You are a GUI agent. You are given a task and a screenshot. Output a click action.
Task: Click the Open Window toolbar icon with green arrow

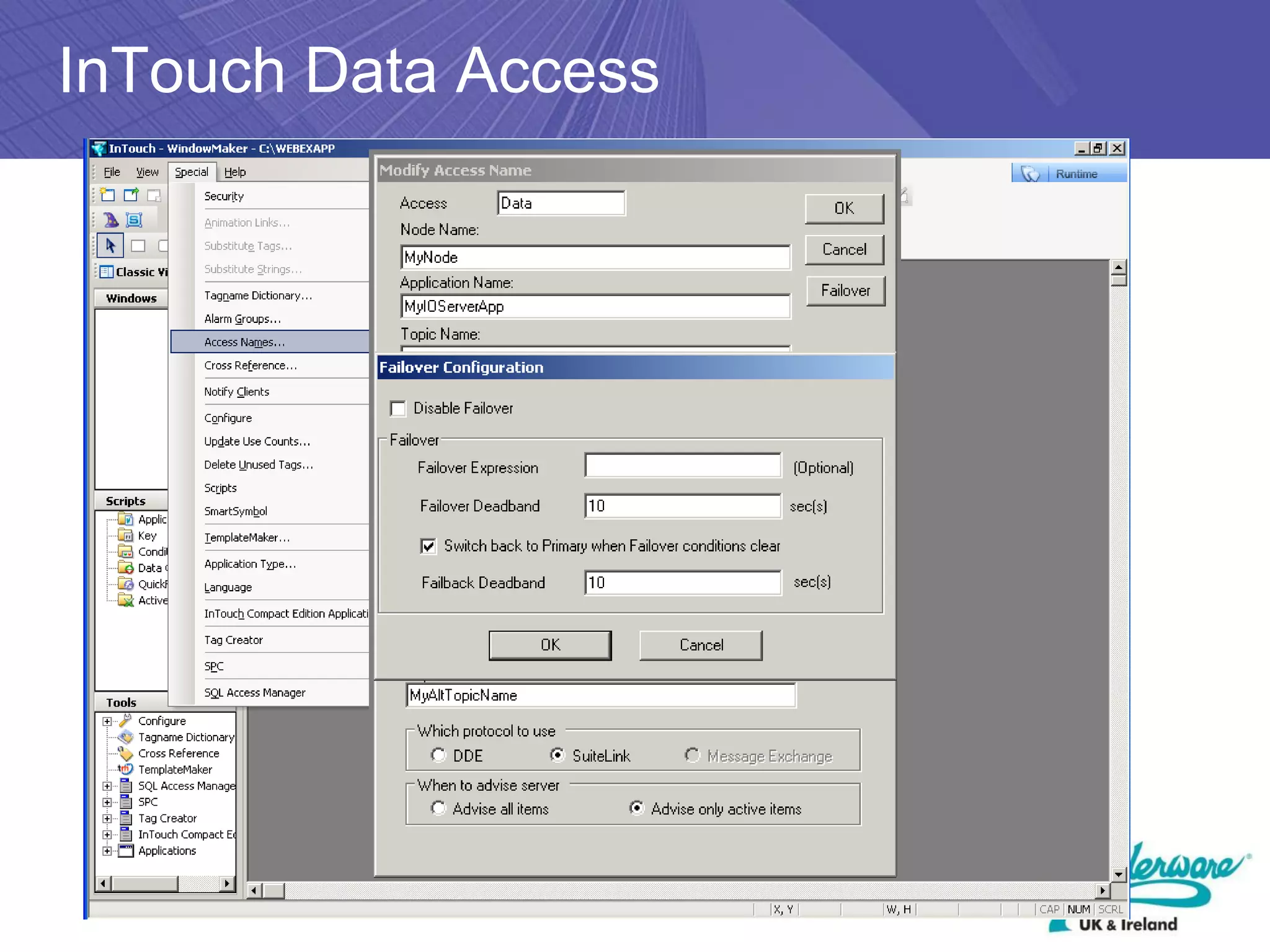tap(131, 195)
